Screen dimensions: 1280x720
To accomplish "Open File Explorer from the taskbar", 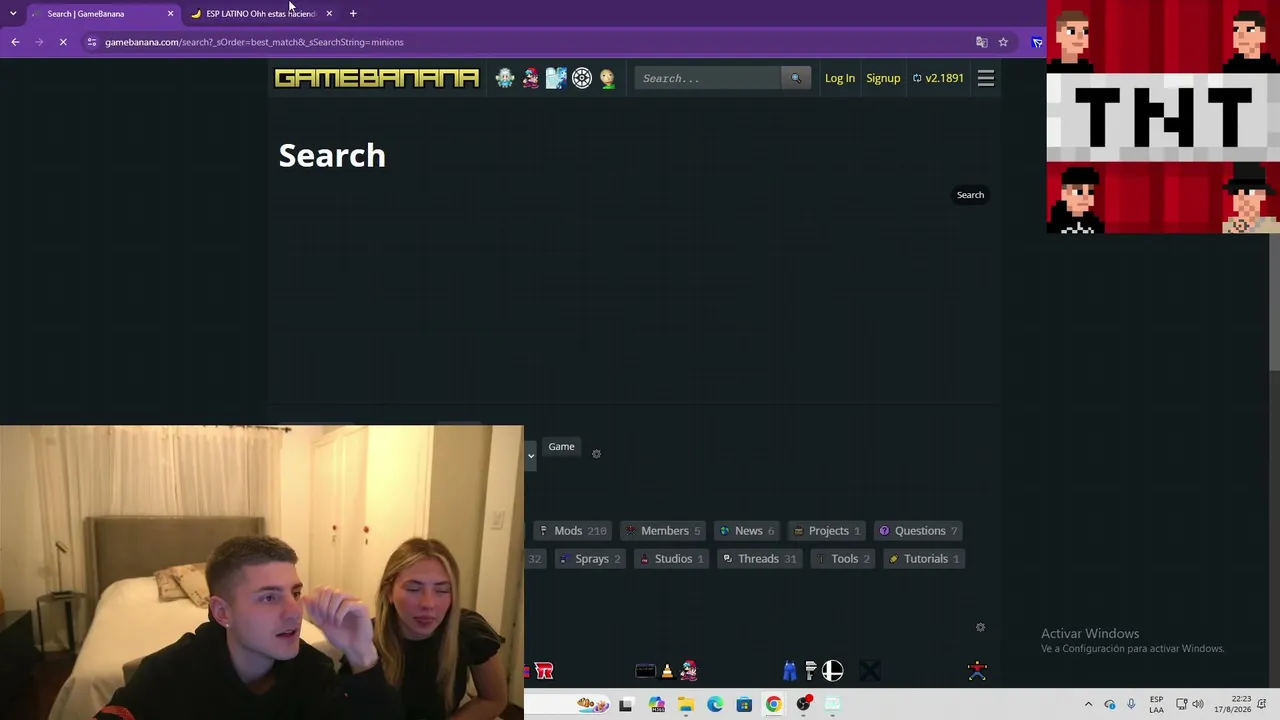I will tap(686, 705).
